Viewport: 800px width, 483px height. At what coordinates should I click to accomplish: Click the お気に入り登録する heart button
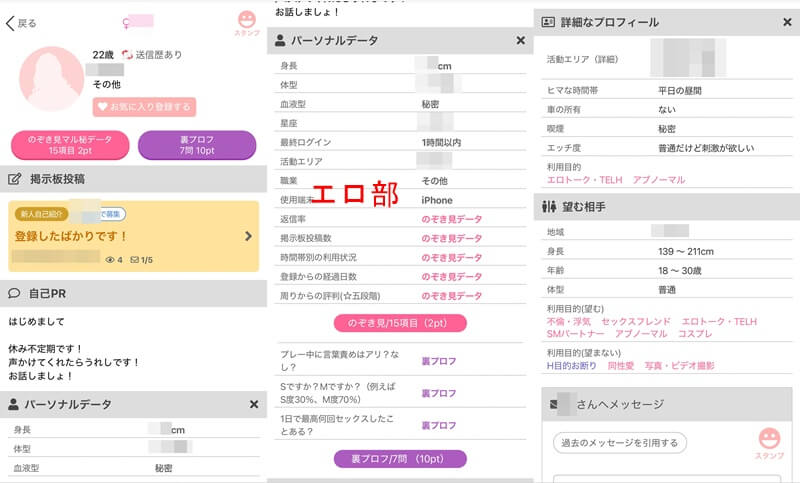tap(144, 107)
